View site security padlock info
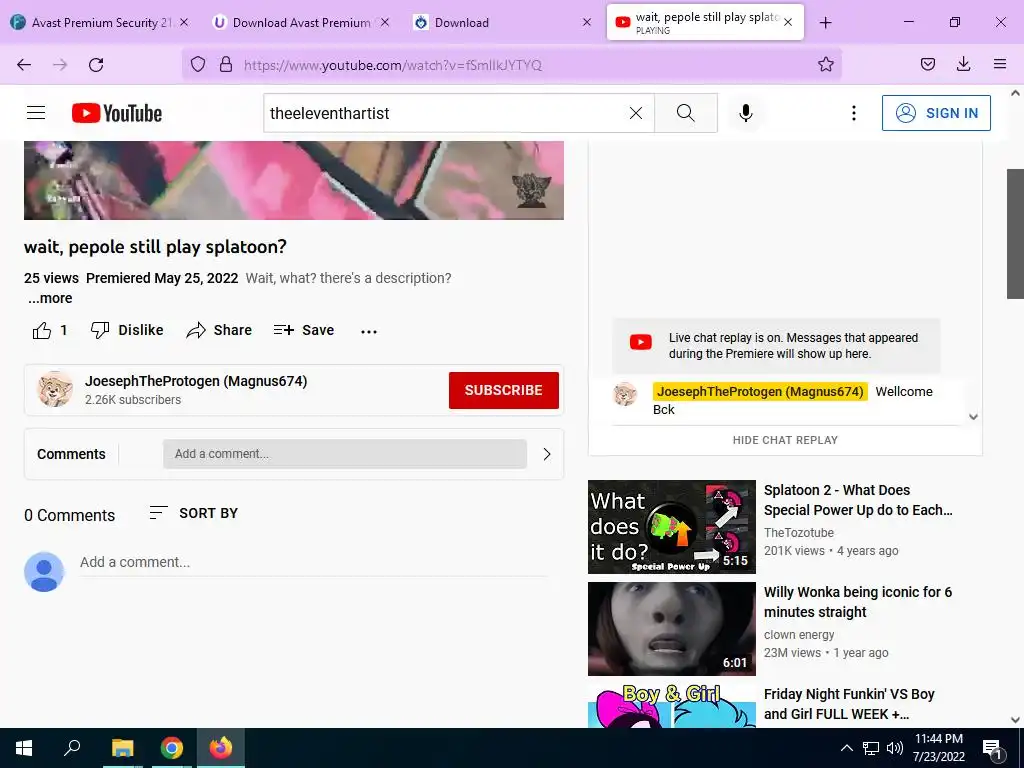Screen dimensions: 1024x768 [x=226, y=64]
